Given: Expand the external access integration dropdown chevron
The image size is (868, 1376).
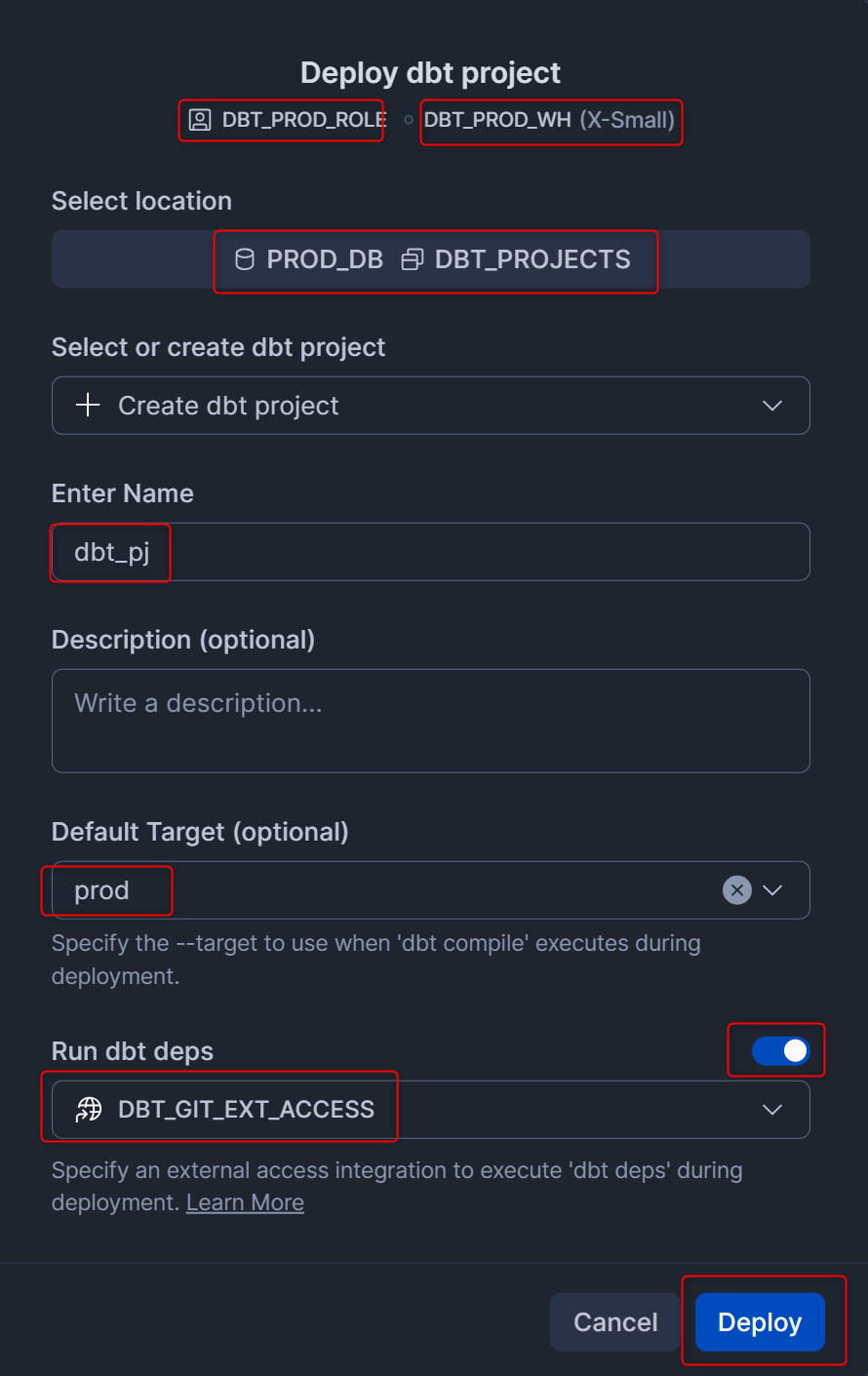Looking at the screenshot, I should (772, 1109).
